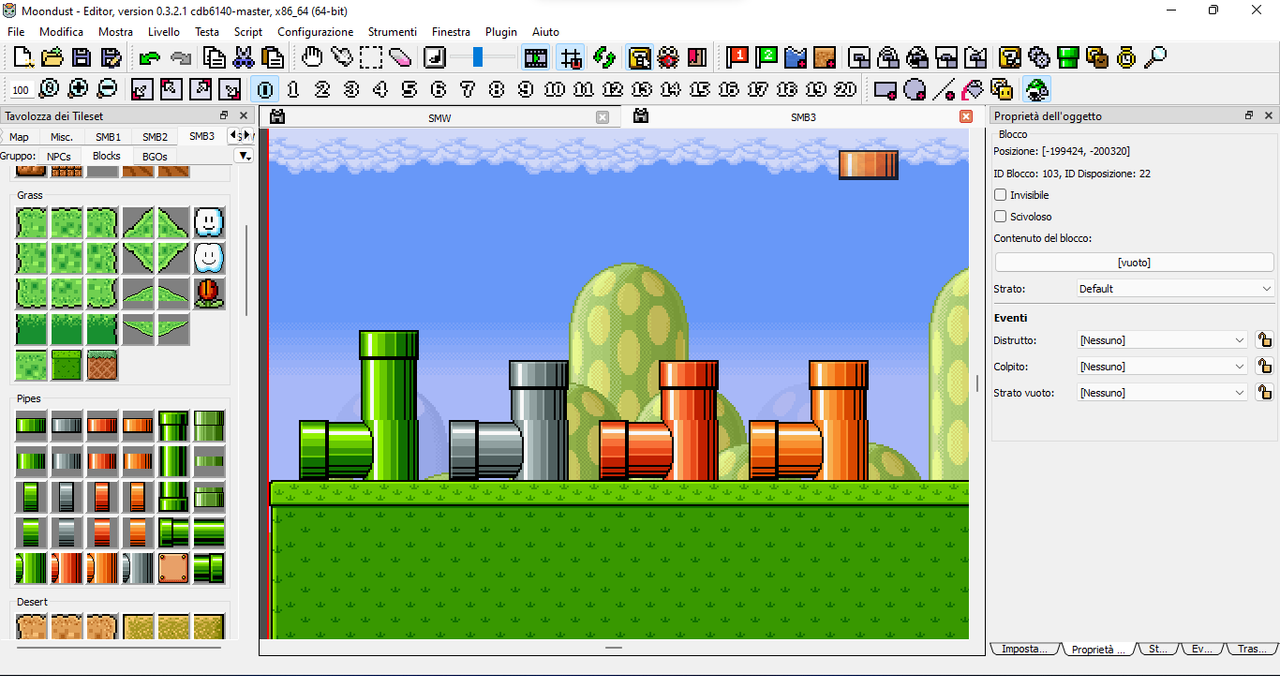Viewport: 1280px width, 676px height.
Task: Float the Proprietà dell'oggetto panel
Action: 1248,116
